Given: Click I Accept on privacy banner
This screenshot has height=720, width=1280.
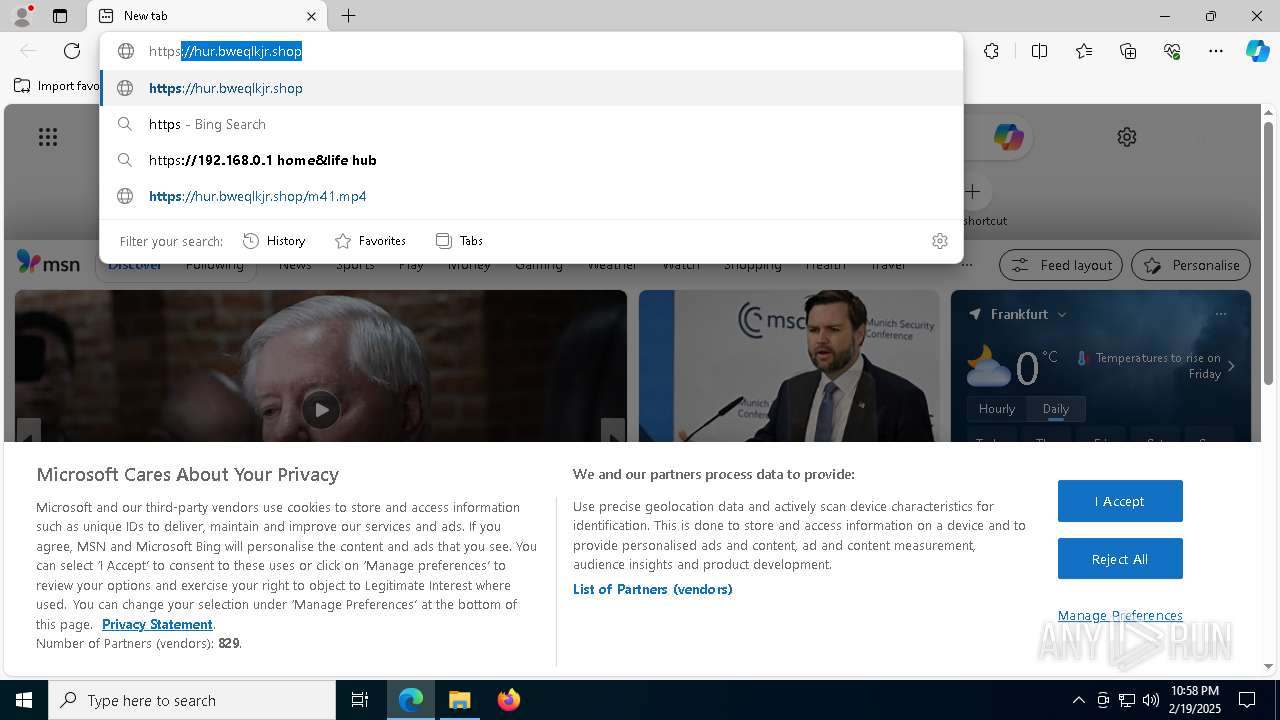Looking at the screenshot, I should pos(1120,501).
